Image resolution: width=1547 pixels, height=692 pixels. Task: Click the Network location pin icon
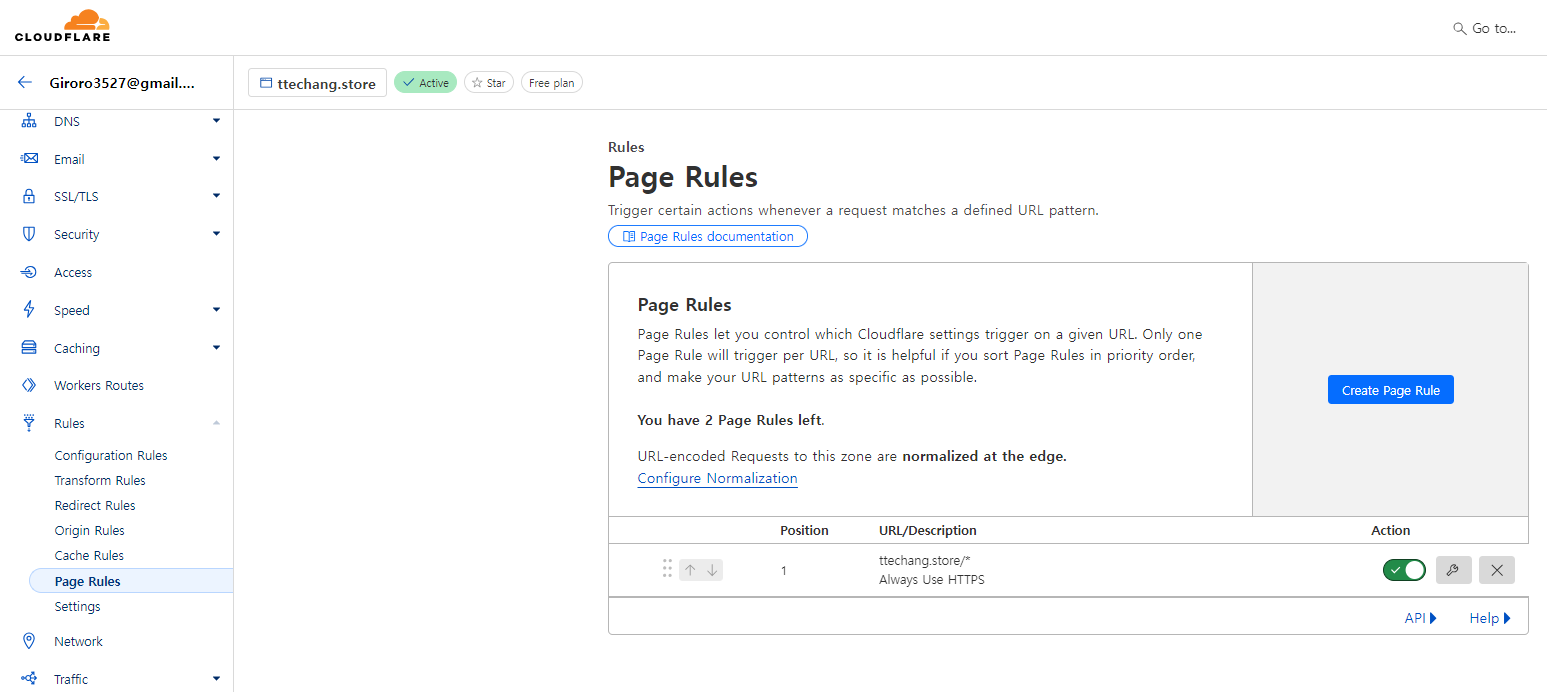click(29, 641)
